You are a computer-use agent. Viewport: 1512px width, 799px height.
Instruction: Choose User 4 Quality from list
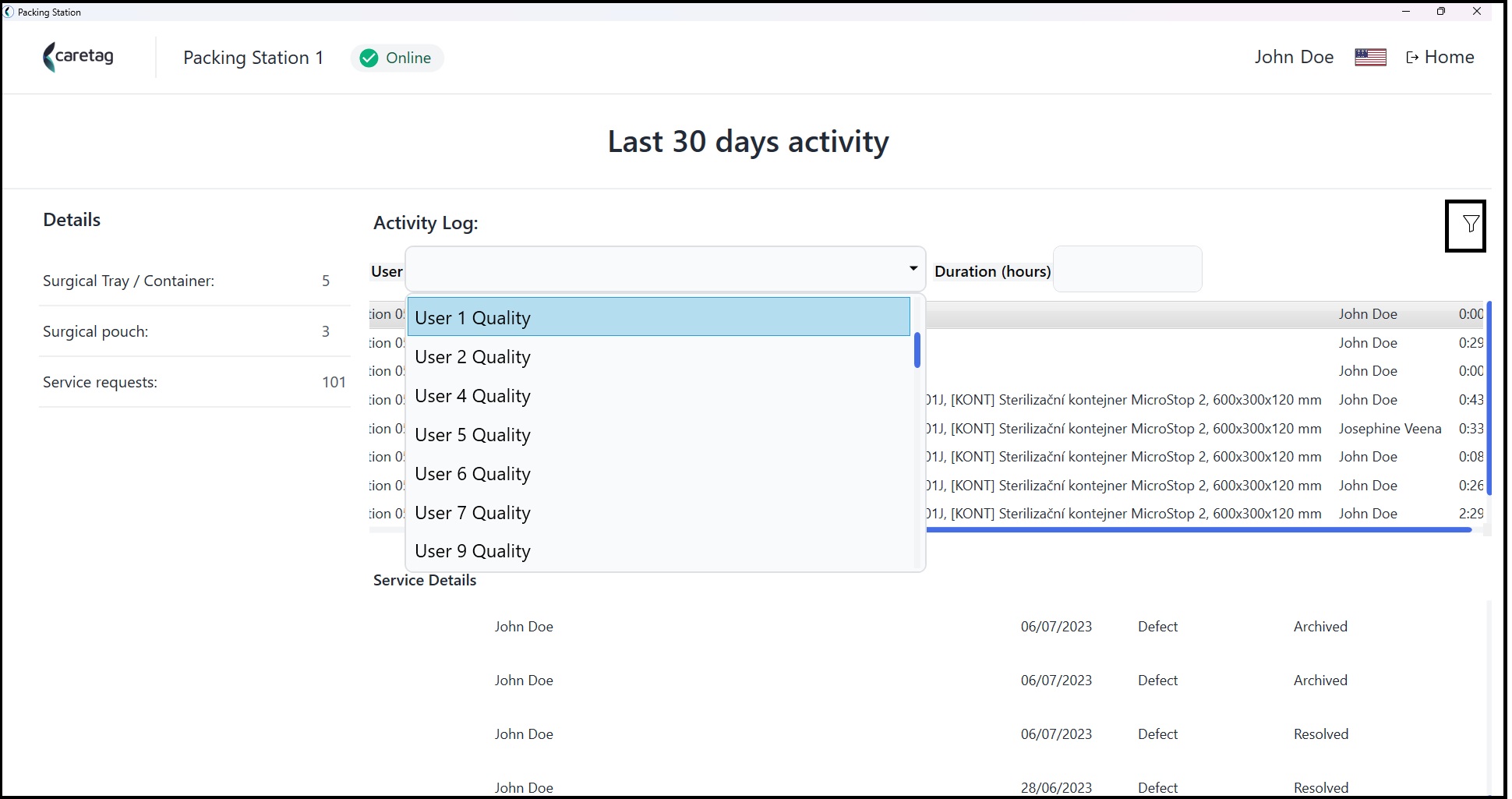tap(659, 396)
